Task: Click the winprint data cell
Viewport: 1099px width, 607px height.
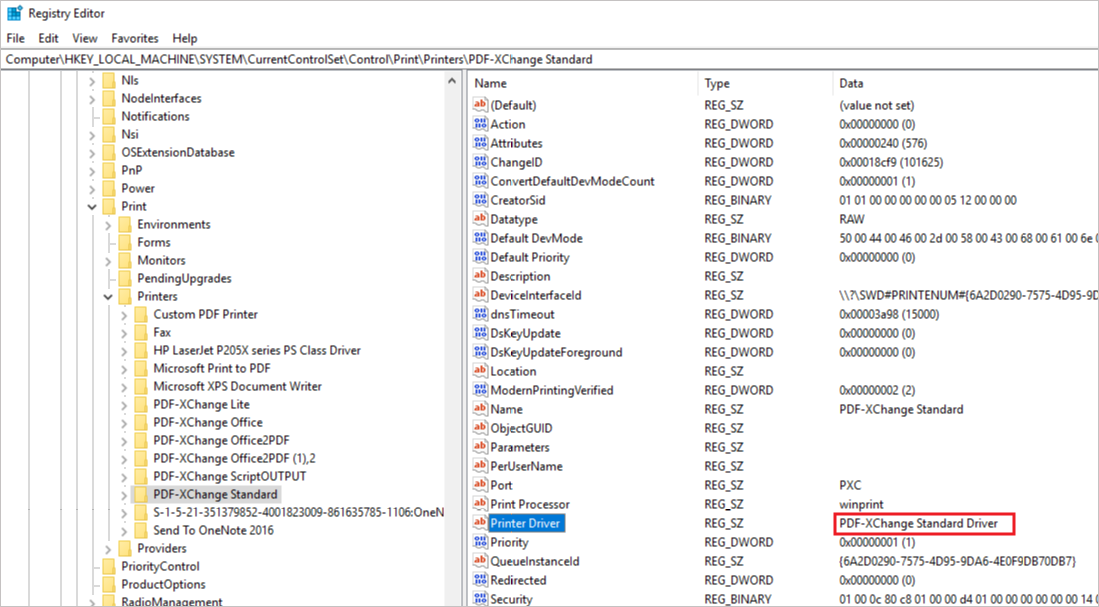Action: pos(861,504)
